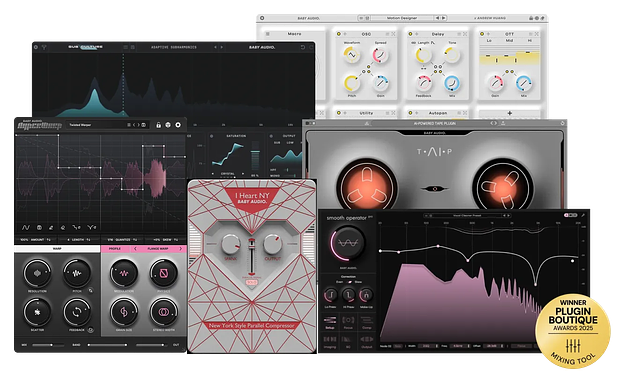Open the white circular settings icon in Hyperwarp
The image size is (625, 383).
(x=178, y=125)
